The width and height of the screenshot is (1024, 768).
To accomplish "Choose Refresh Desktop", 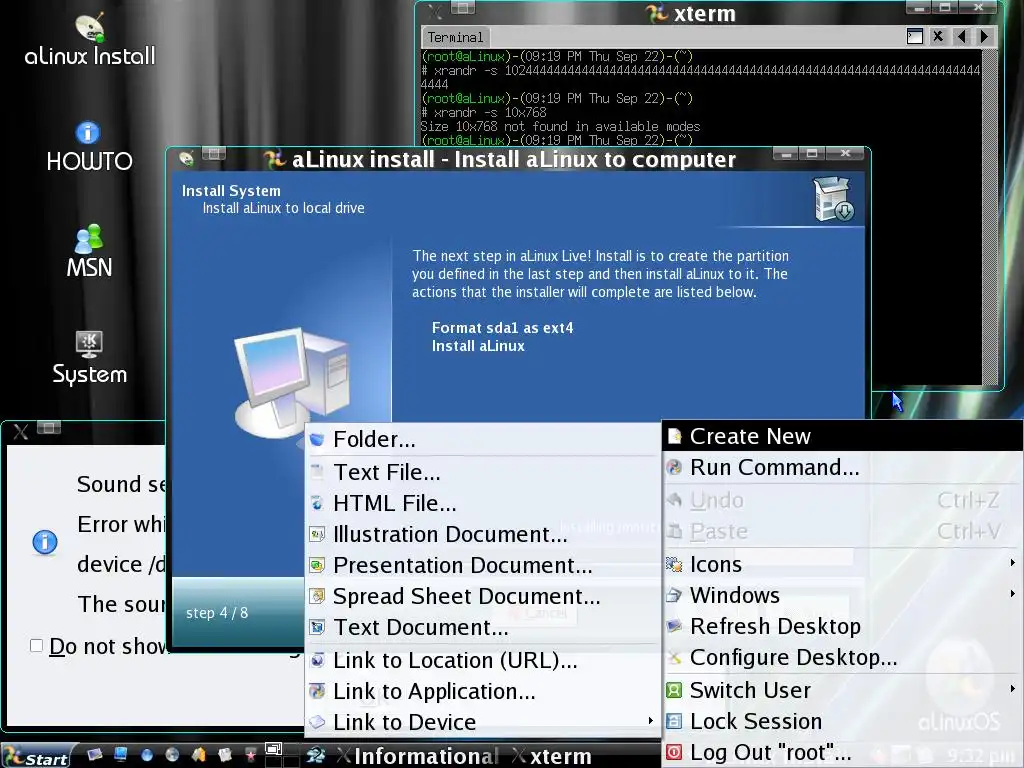I will [842, 626].
